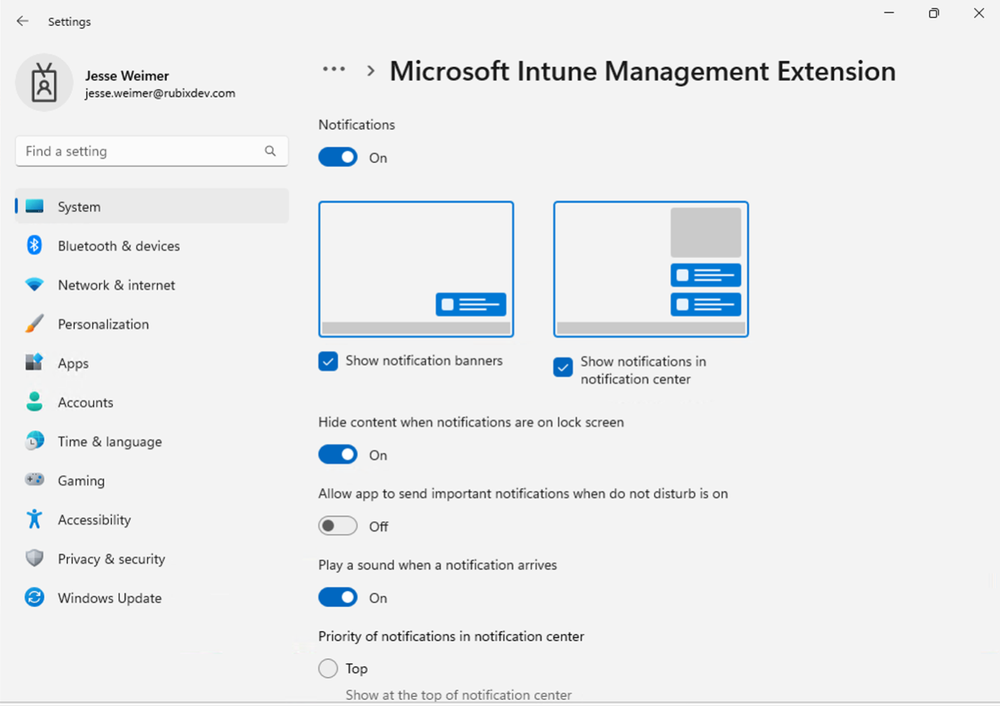This screenshot has height=707, width=1000.
Task: Click the search magnifier icon
Action: pyautogui.click(x=270, y=151)
